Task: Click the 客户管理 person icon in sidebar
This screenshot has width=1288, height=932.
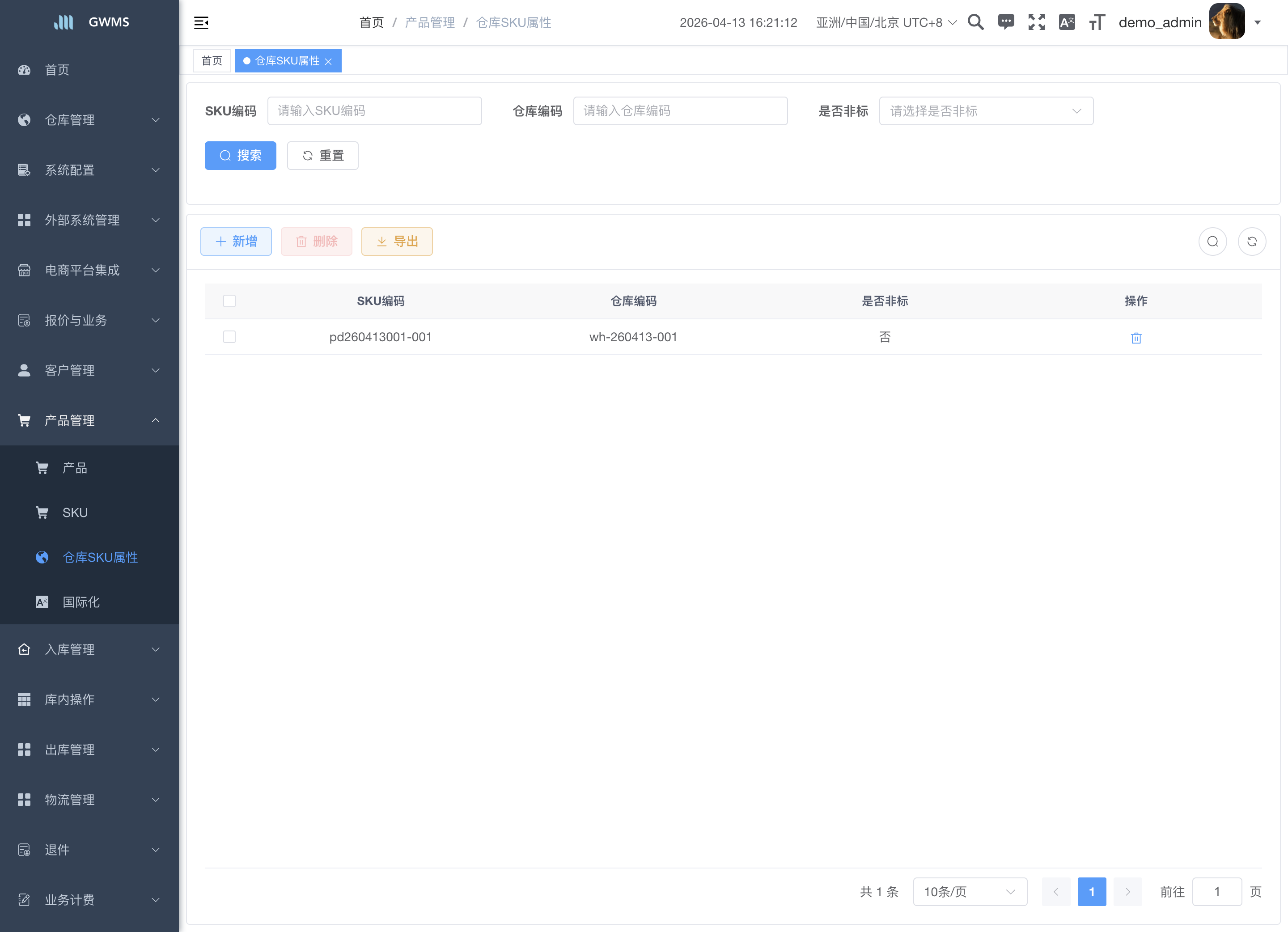Action: (x=24, y=370)
